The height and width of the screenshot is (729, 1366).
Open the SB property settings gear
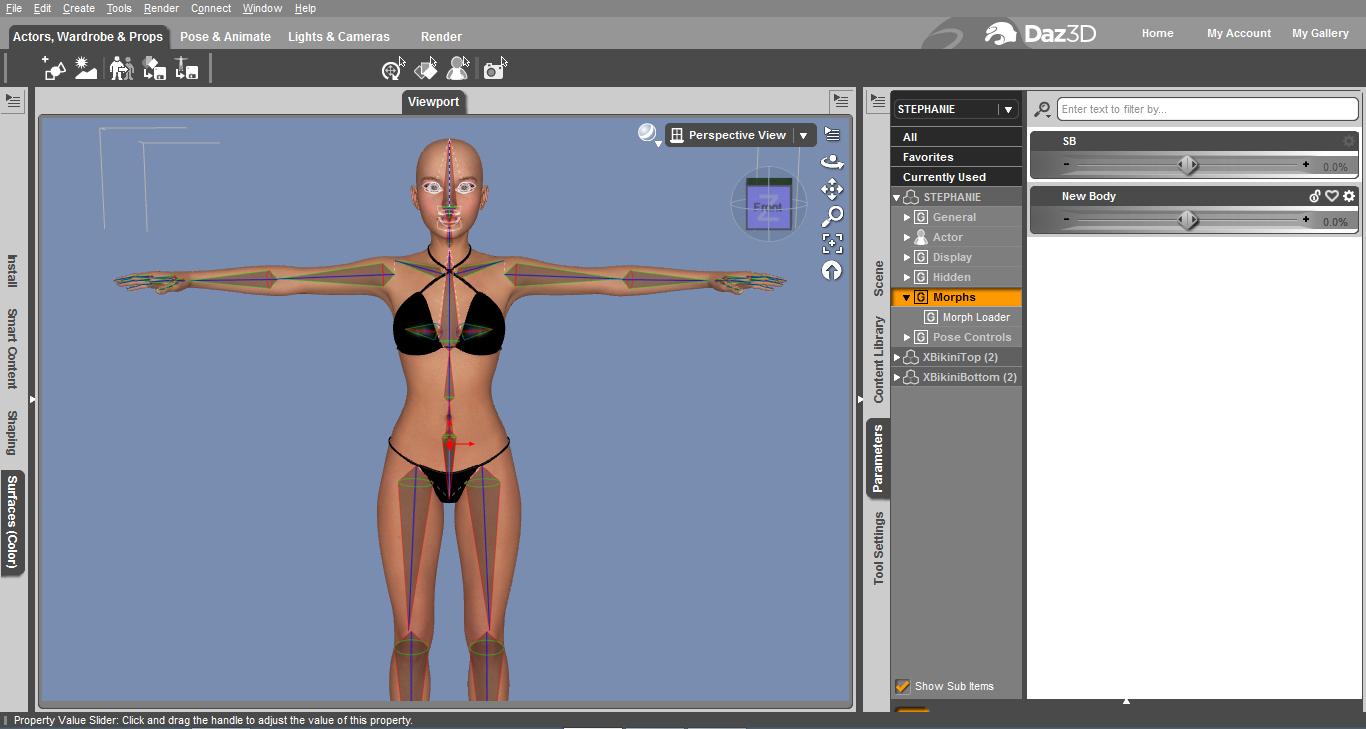[x=1349, y=141]
